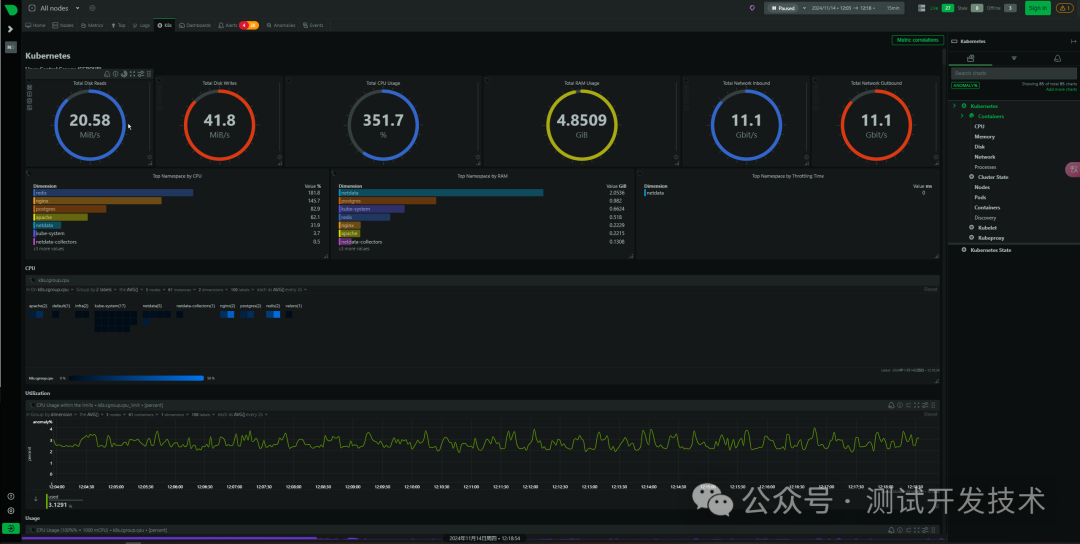The image size is (1080, 544).
Task: Select Discovery in the chart tree
Action: (985, 218)
